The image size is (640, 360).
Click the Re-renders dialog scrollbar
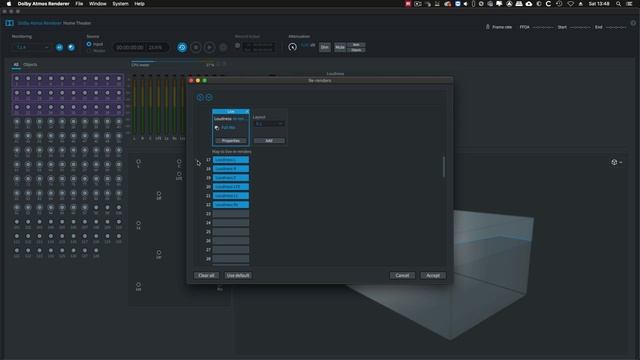click(x=444, y=167)
